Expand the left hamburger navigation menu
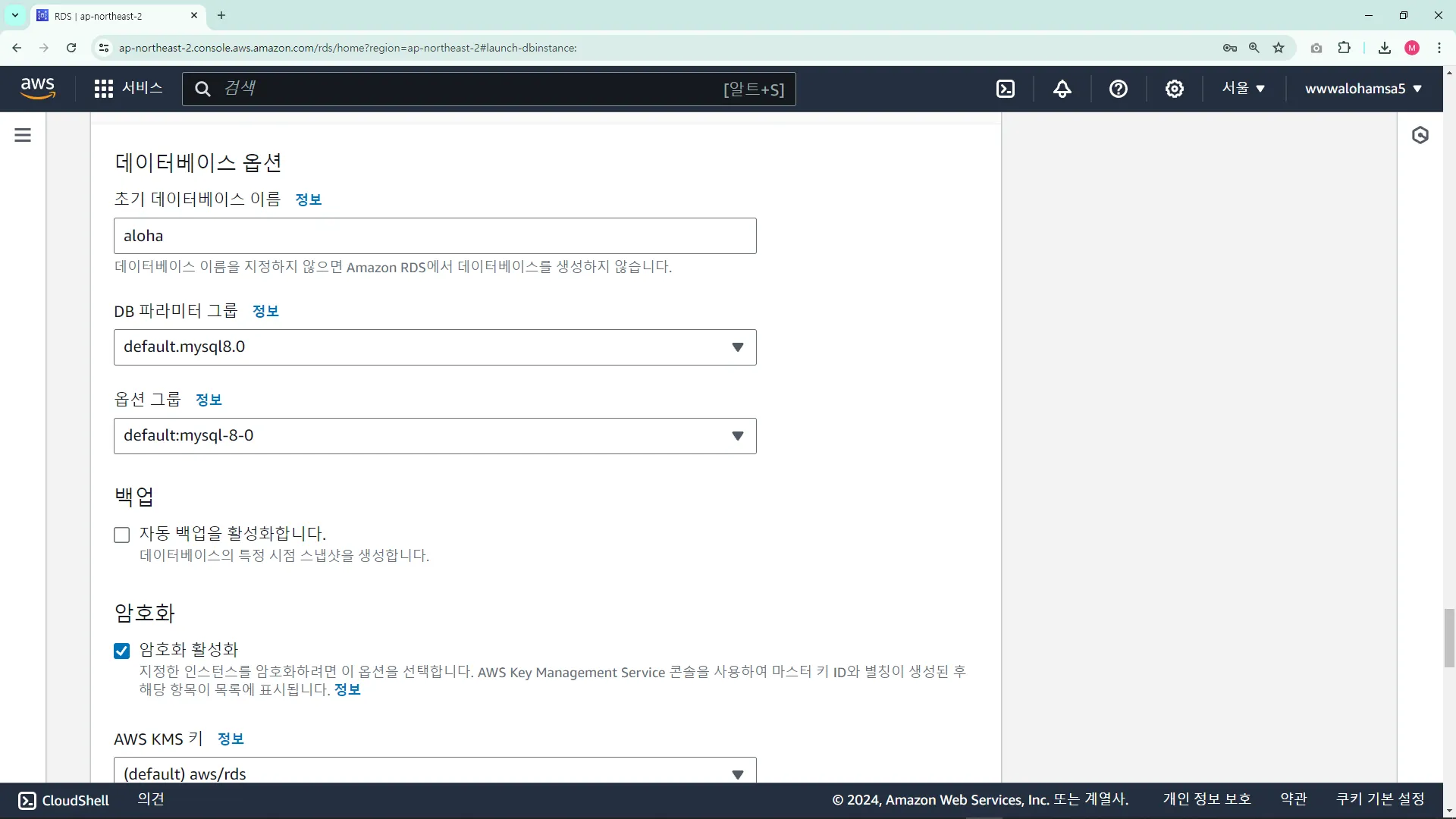1456x819 pixels. 23,135
